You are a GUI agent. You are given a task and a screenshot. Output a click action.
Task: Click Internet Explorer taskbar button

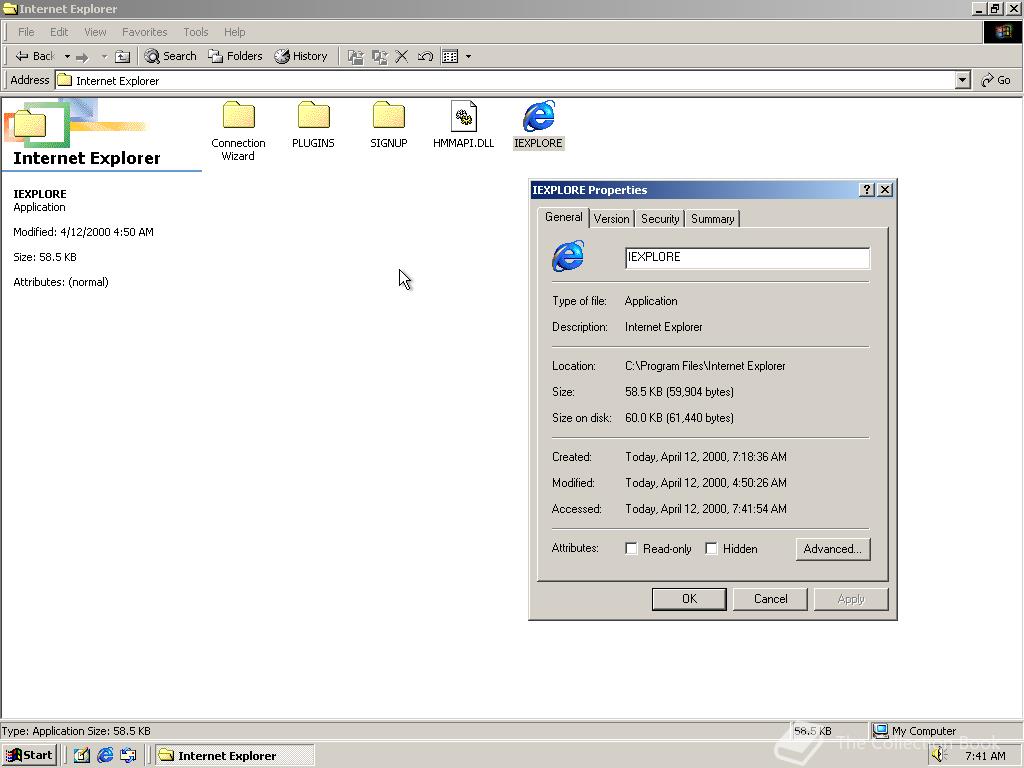pos(234,756)
